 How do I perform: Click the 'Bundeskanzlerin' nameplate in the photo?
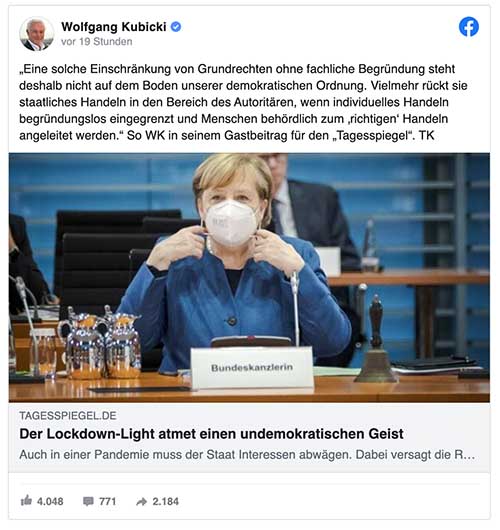[x=252, y=367]
